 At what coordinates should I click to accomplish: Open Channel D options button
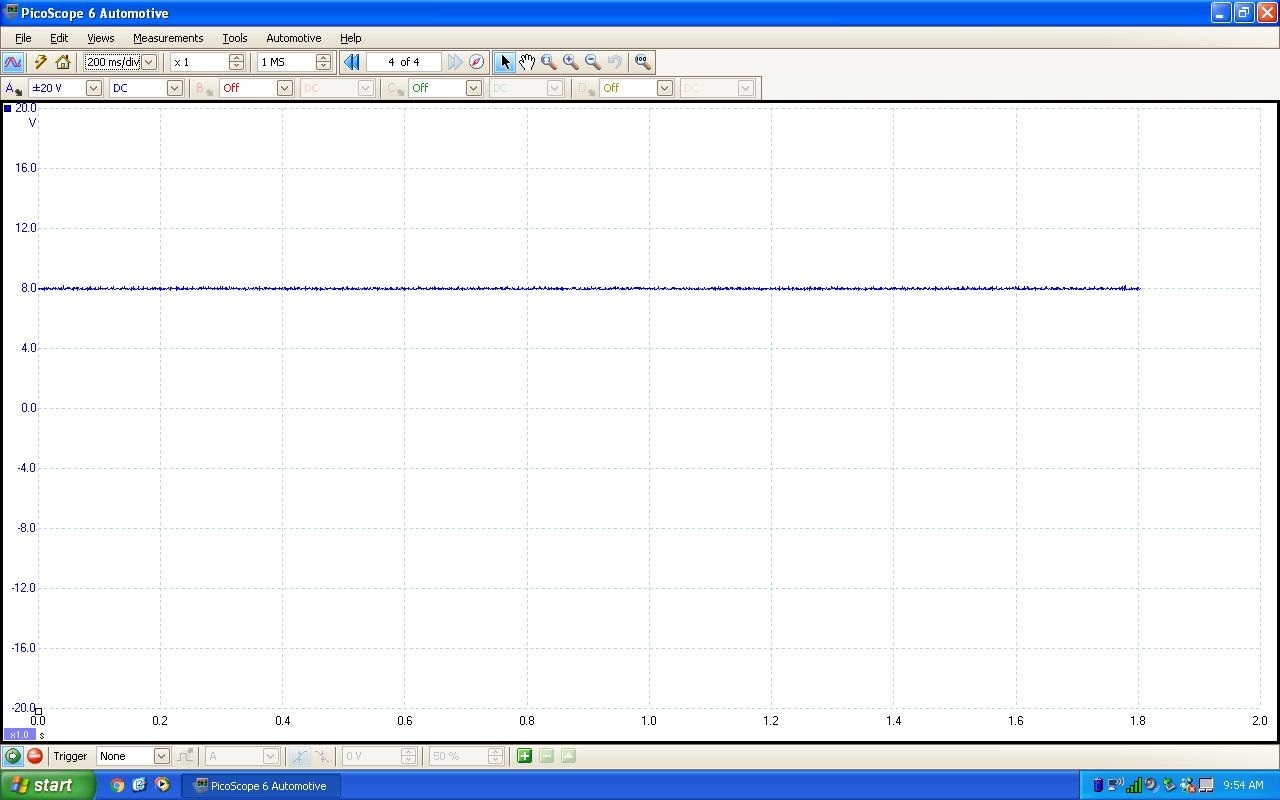coord(586,88)
